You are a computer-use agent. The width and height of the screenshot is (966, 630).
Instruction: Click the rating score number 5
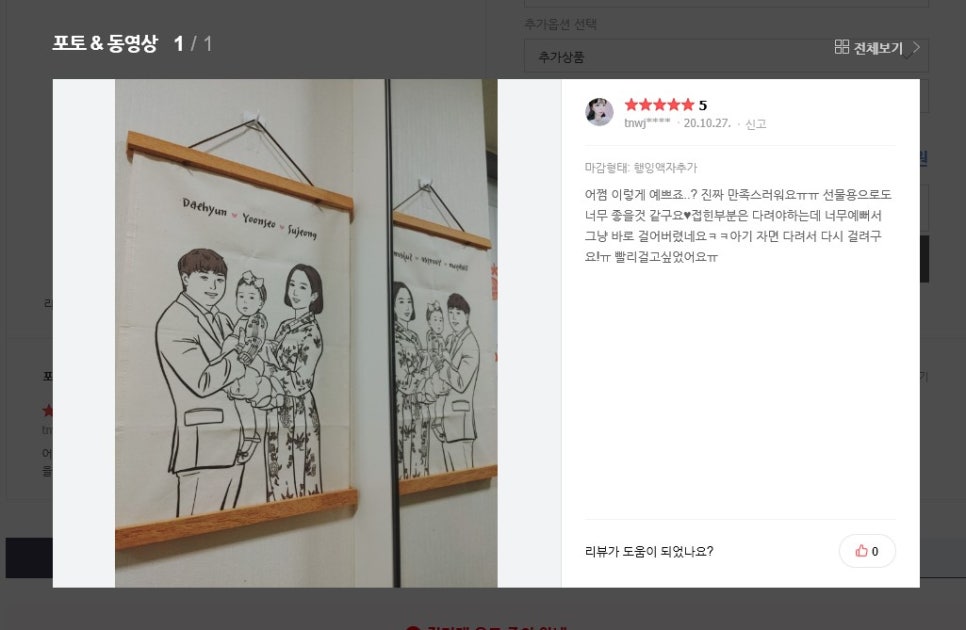(703, 105)
